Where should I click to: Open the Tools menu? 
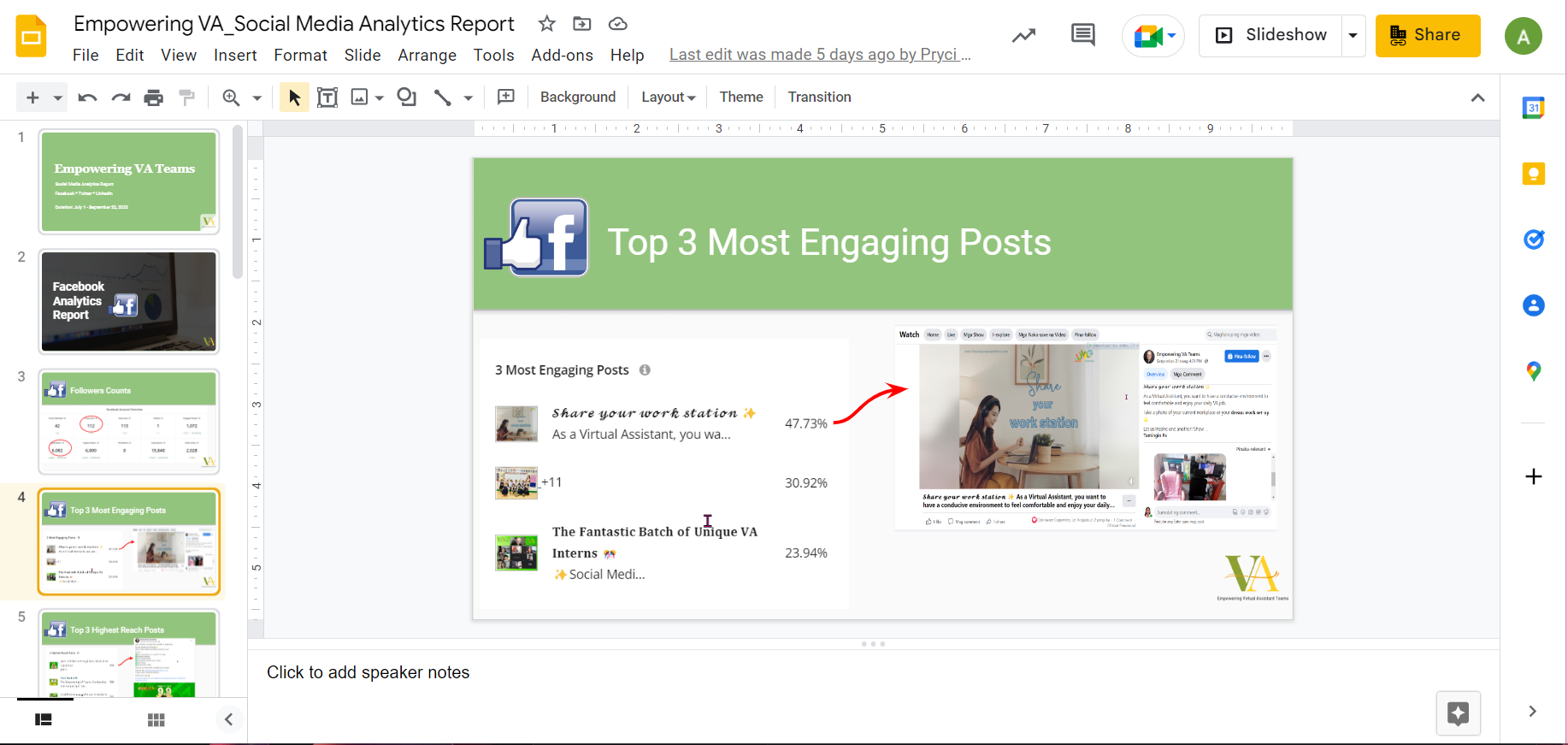(494, 55)
